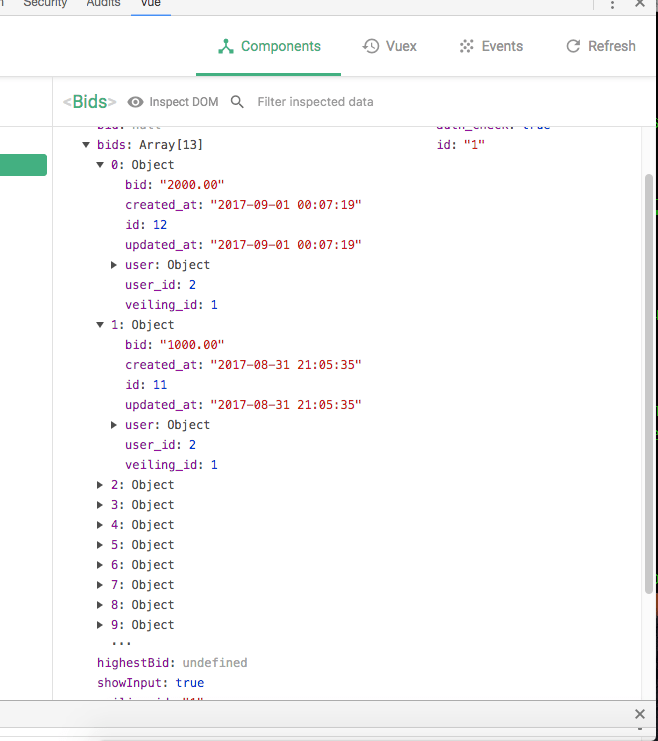
Task: Expand the 7: Object node
Action: pyautogui.click(x=100, y=585)
